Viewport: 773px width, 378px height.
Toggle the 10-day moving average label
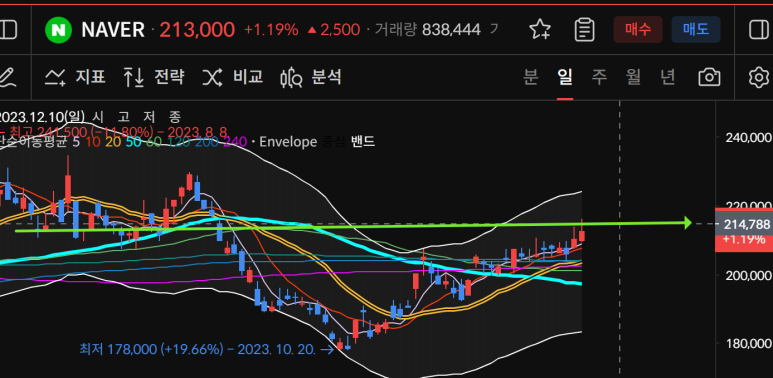tap(92, 142)
